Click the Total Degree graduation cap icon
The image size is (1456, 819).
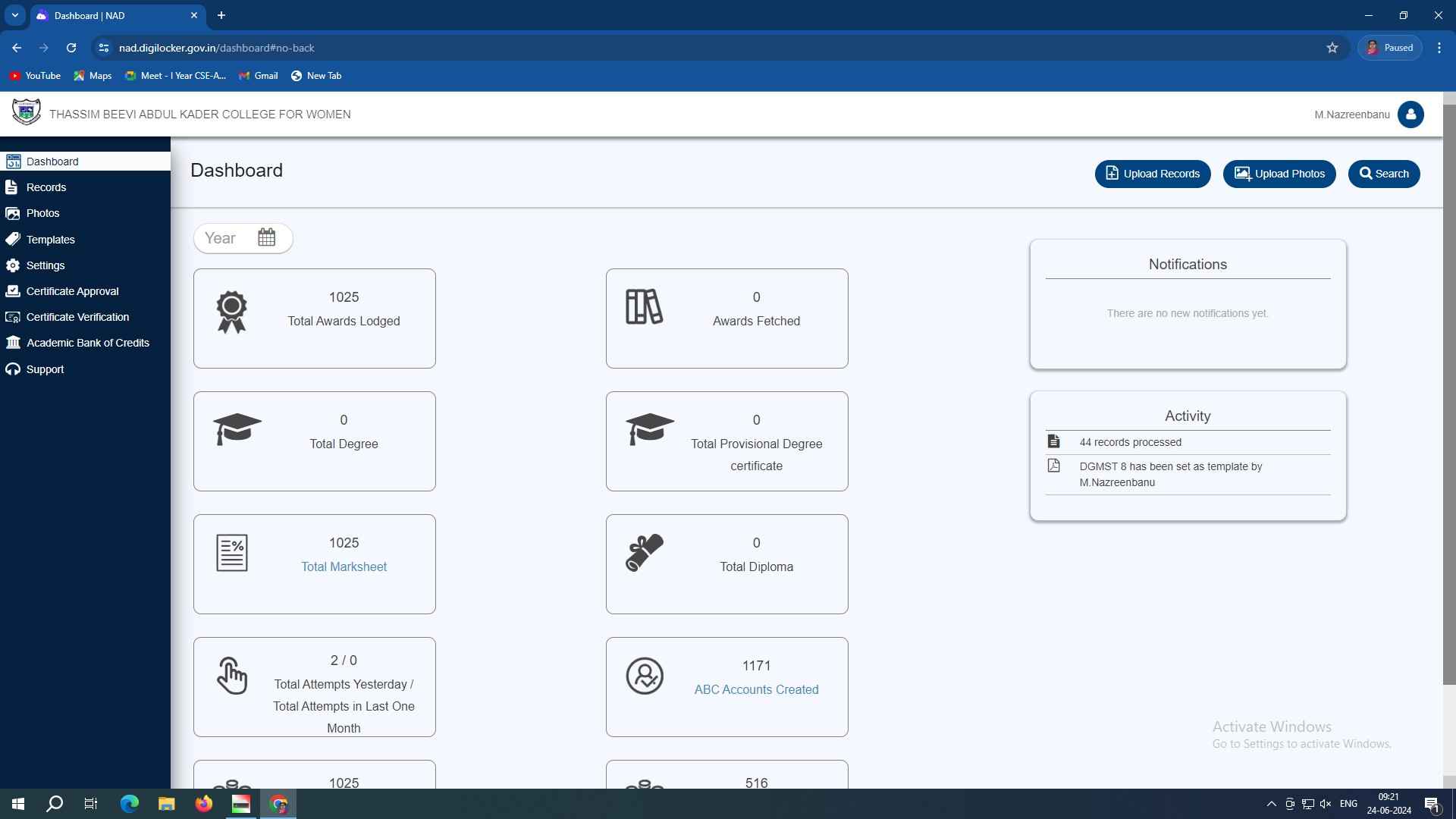coord(237,429)
